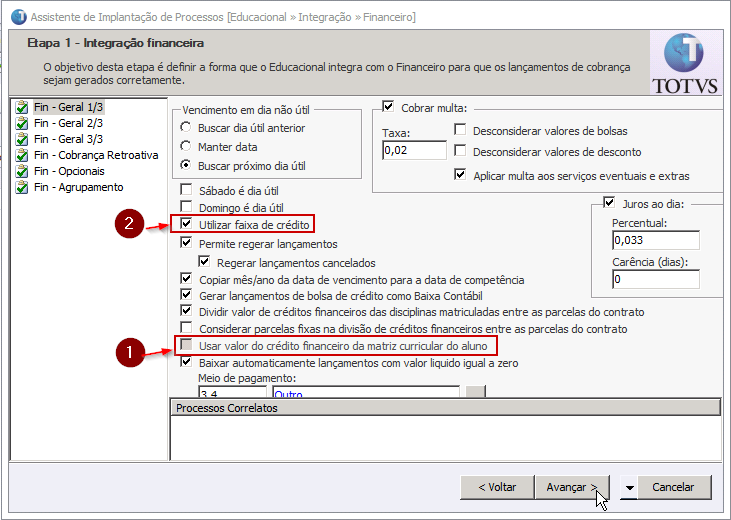Click the Fin - Geral 2/3 checkmark icon
The width and height of the screenshot is (731, 520).
click(x=22, y=124)
